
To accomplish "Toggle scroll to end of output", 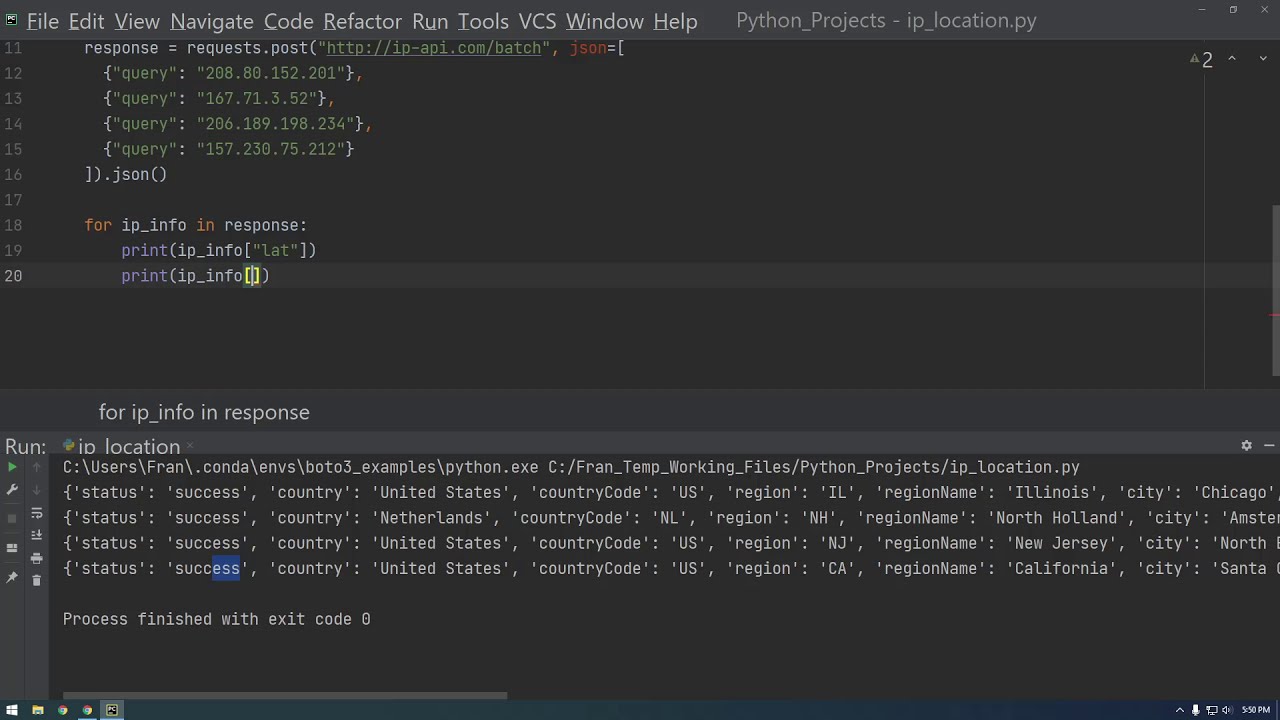I will (x=37, y=535).
